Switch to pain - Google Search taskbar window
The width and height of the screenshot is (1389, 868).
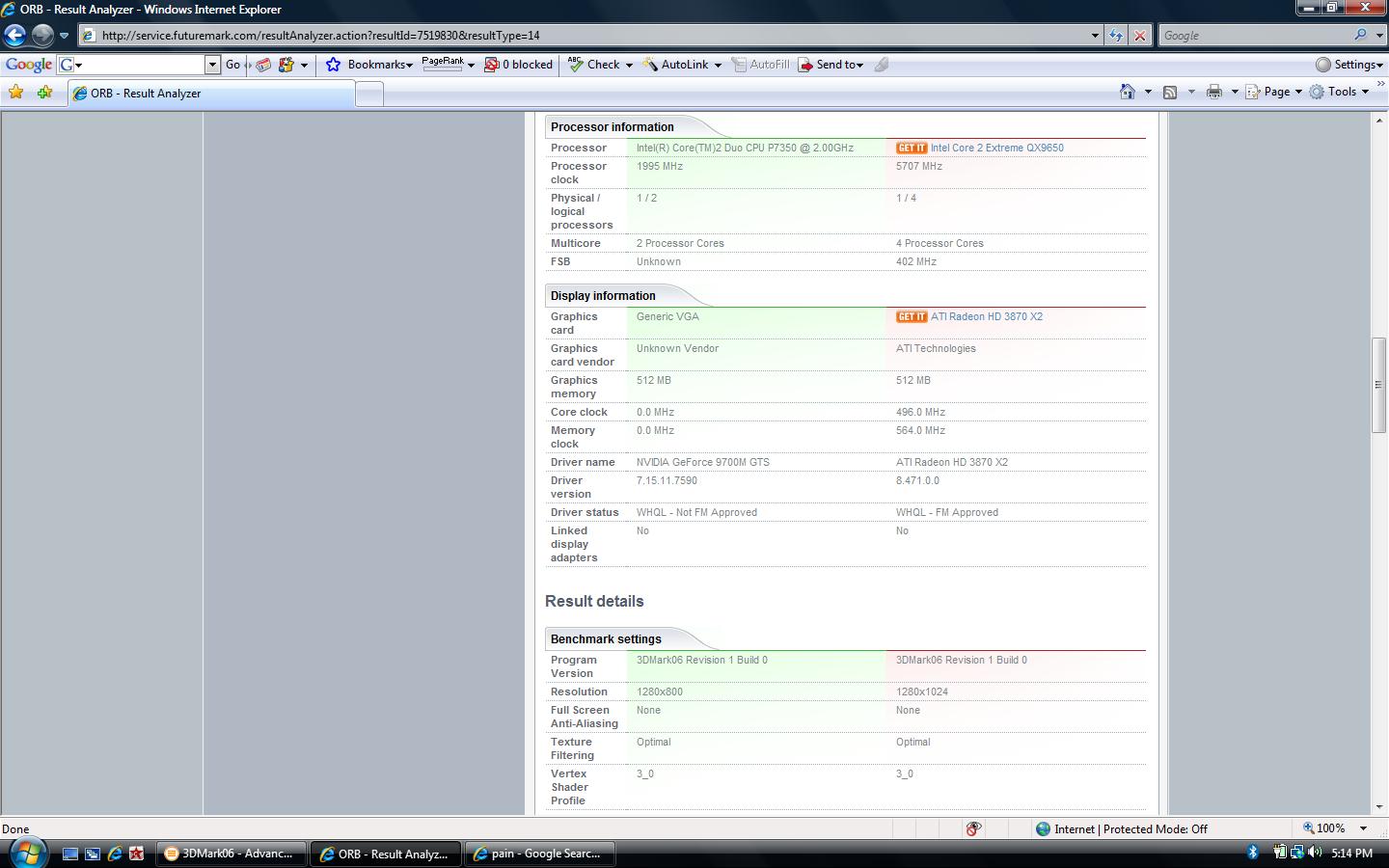[540, 854]
